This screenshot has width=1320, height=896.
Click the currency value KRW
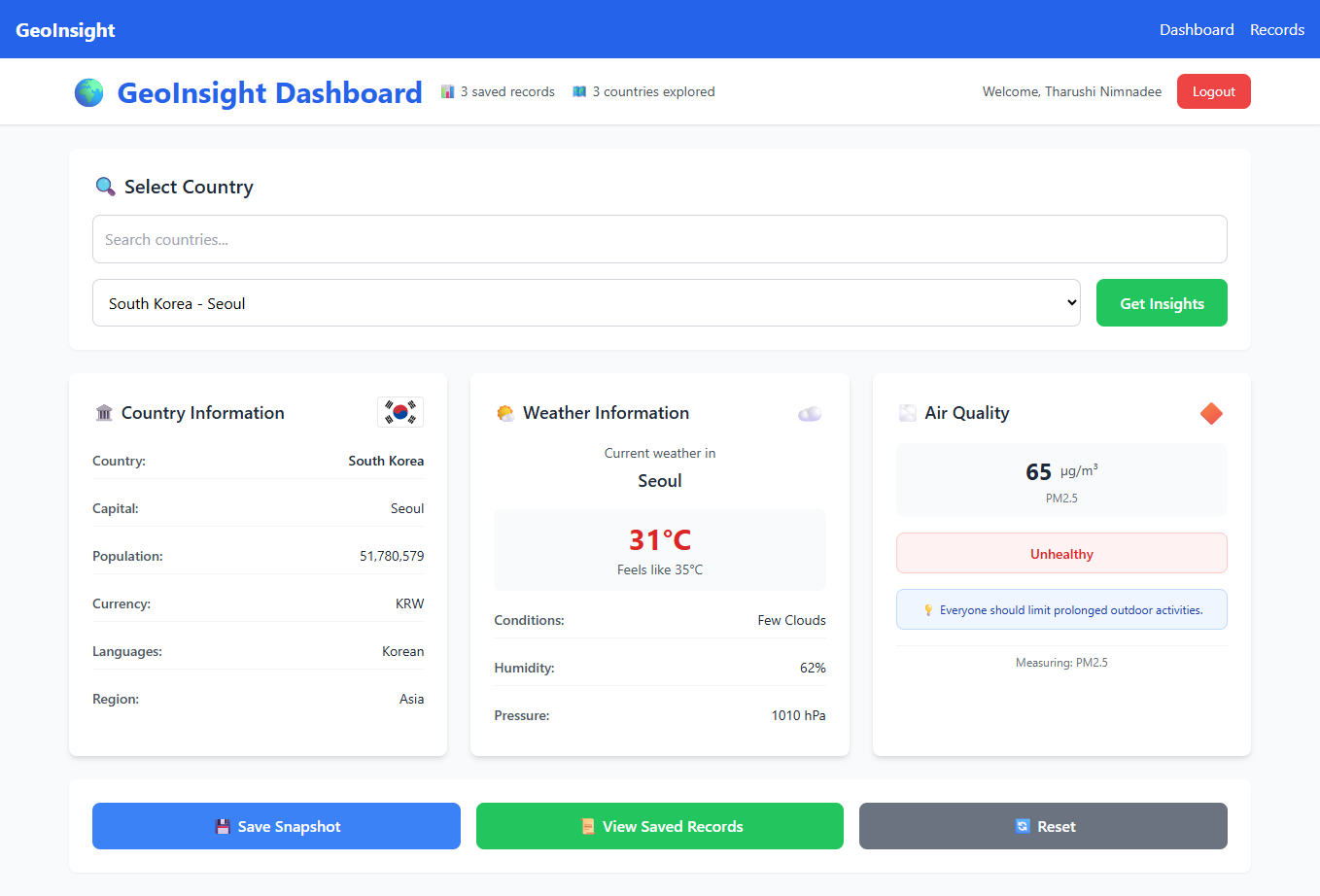point(410,603)
